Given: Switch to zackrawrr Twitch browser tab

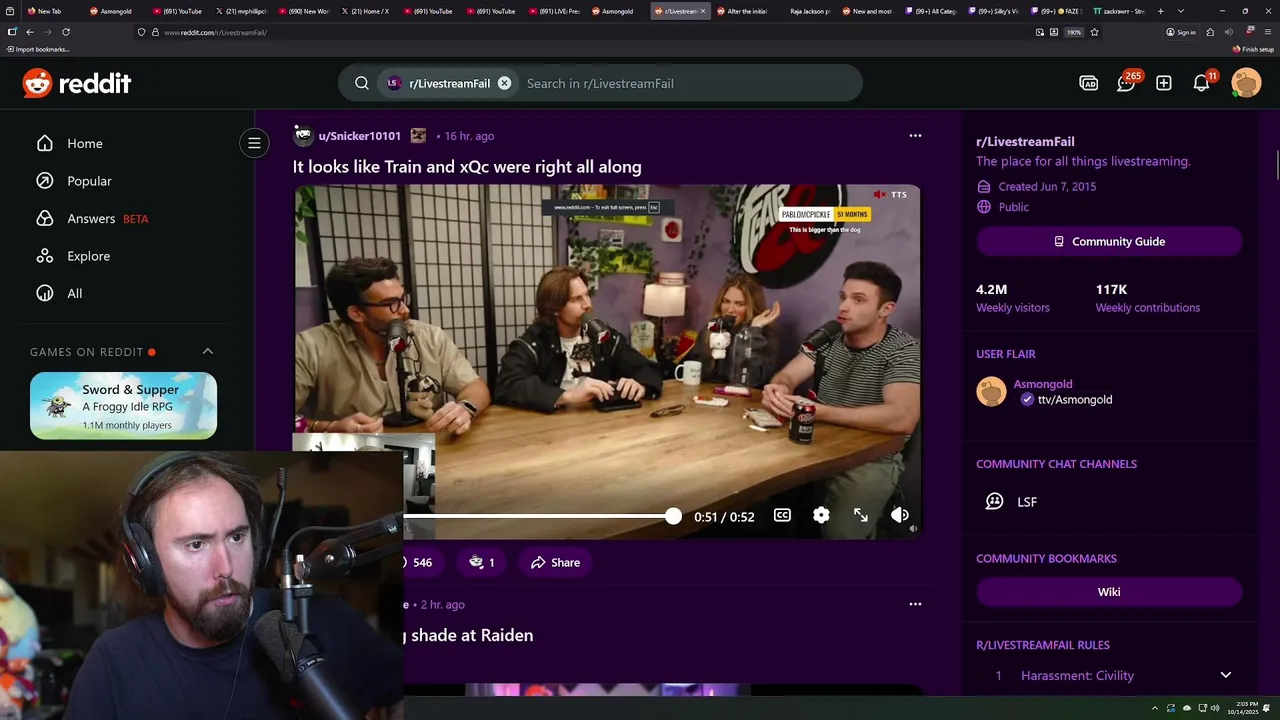Looking at the screenshot, I should click(1118, 11).
